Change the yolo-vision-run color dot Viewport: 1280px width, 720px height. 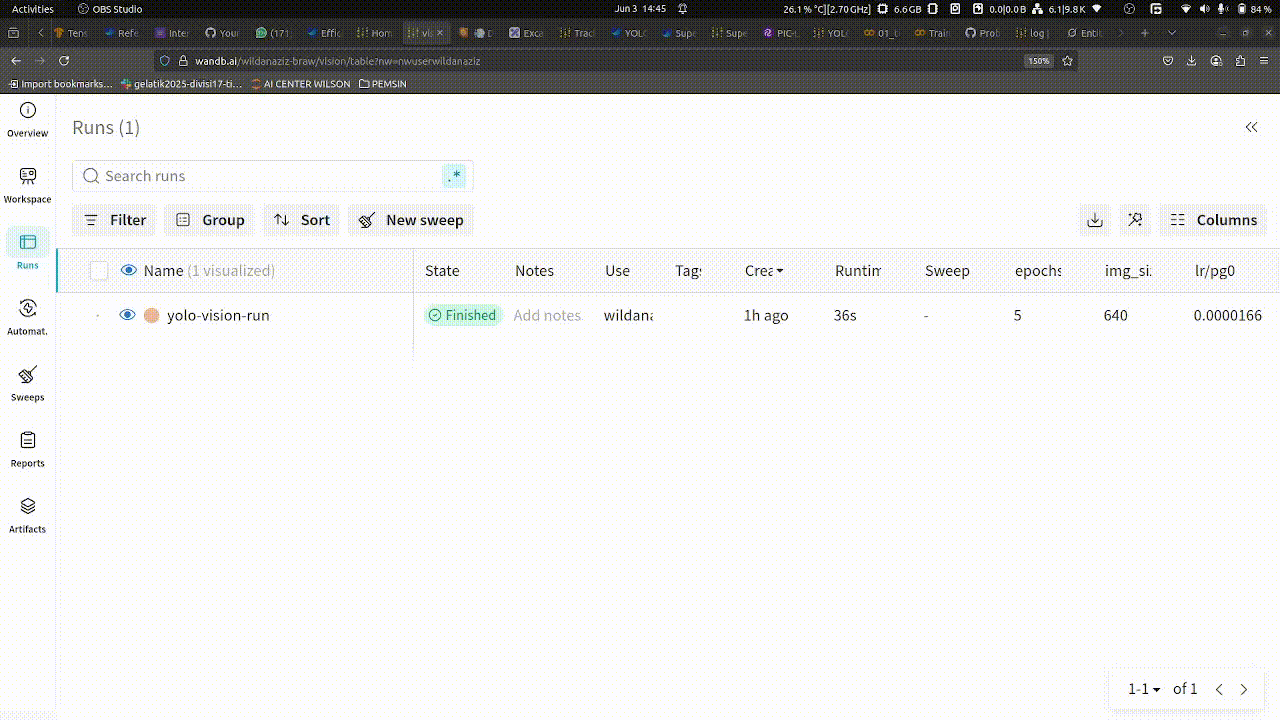tap(152, 315)
